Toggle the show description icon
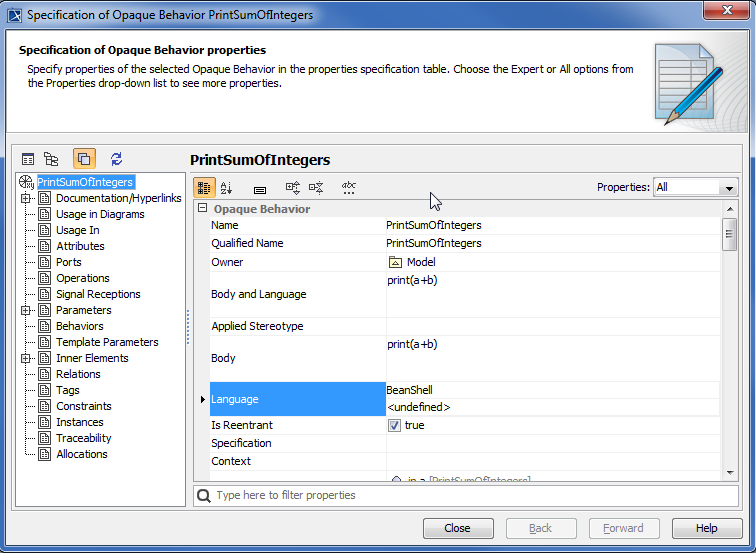756x553 pixels. [x=260, y=188]
